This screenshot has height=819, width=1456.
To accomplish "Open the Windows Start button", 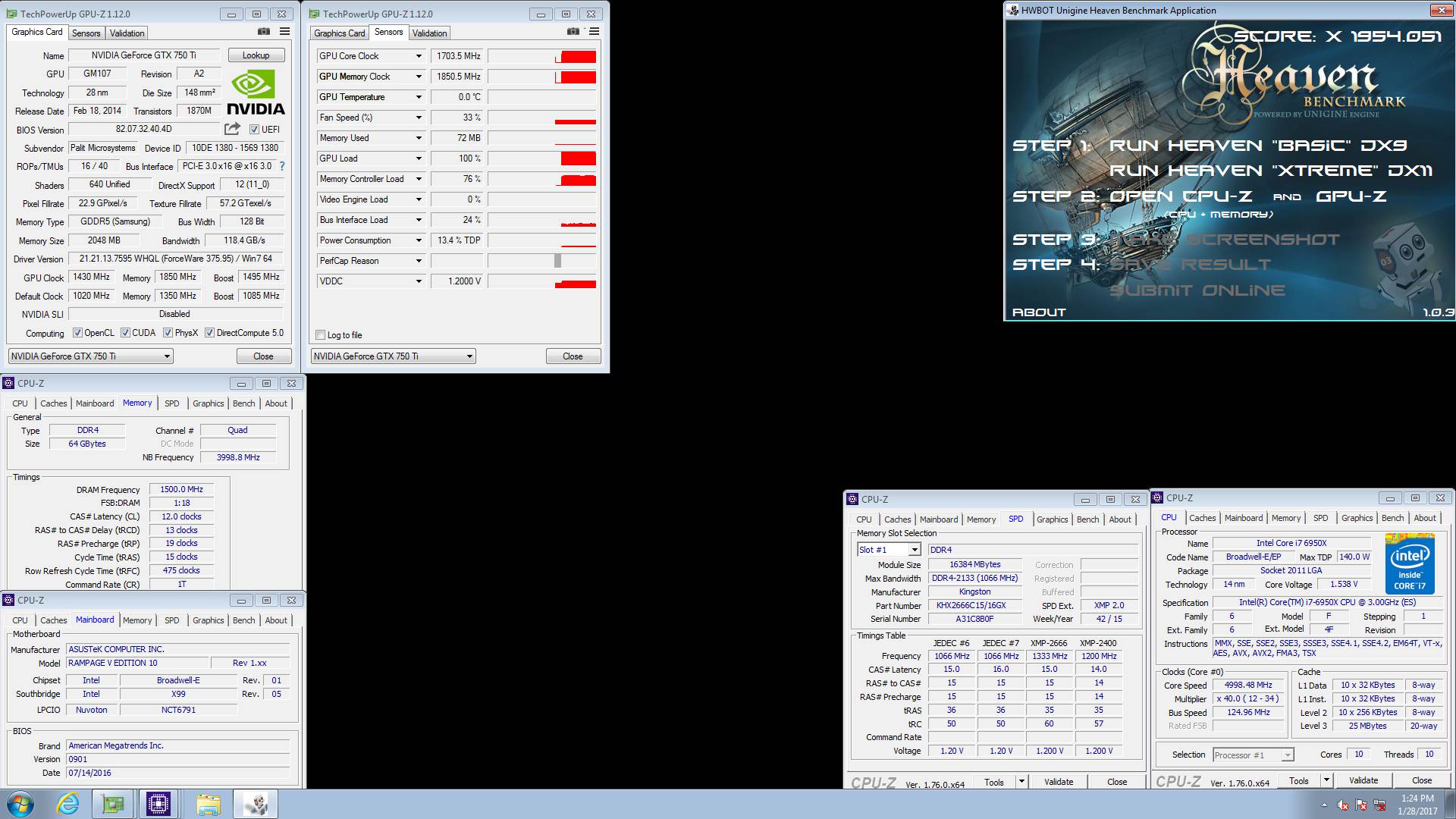I will tap(20, 804).
